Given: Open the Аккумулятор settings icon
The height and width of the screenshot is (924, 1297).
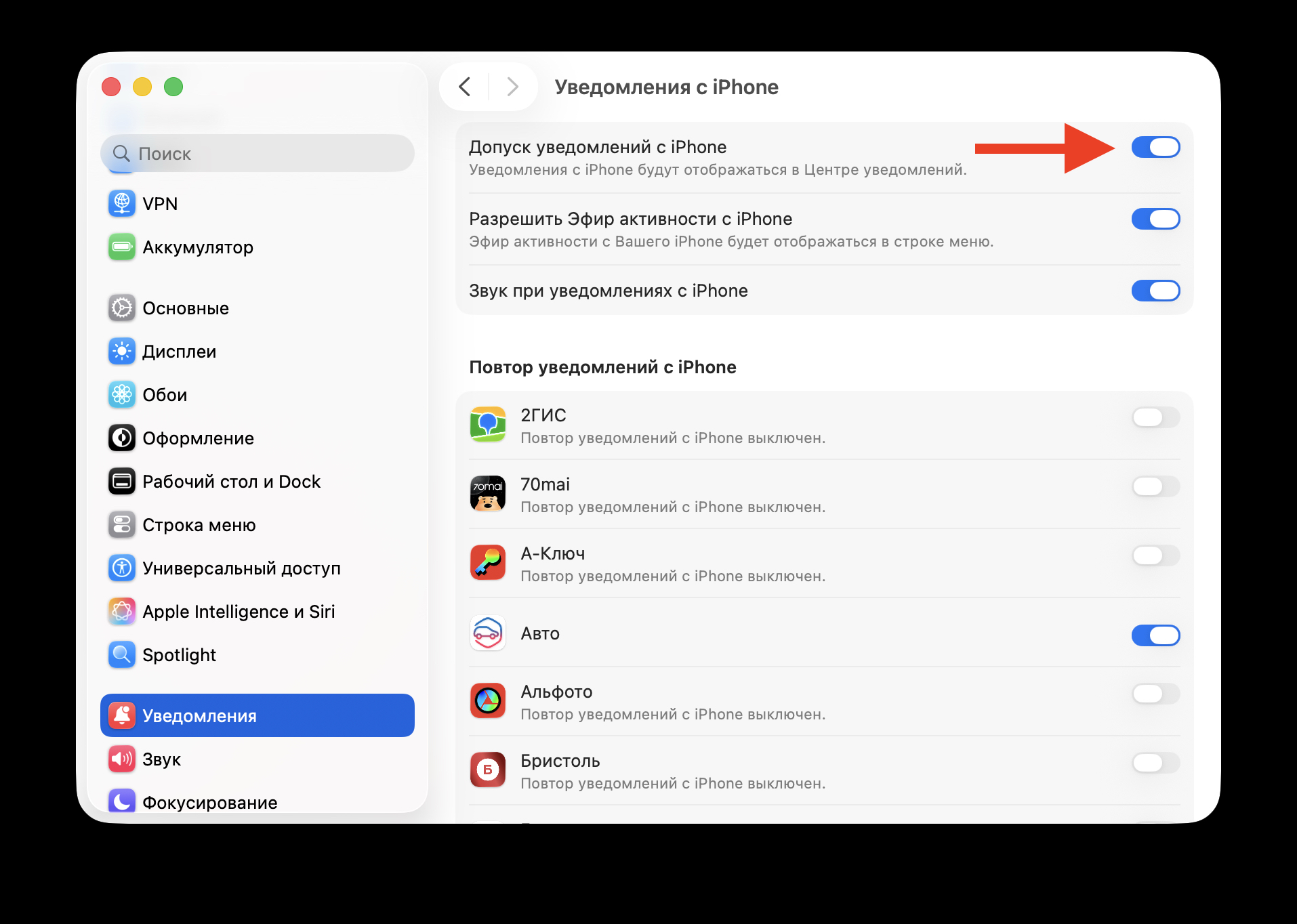Looking at the screenshot, I should (121, 247).
